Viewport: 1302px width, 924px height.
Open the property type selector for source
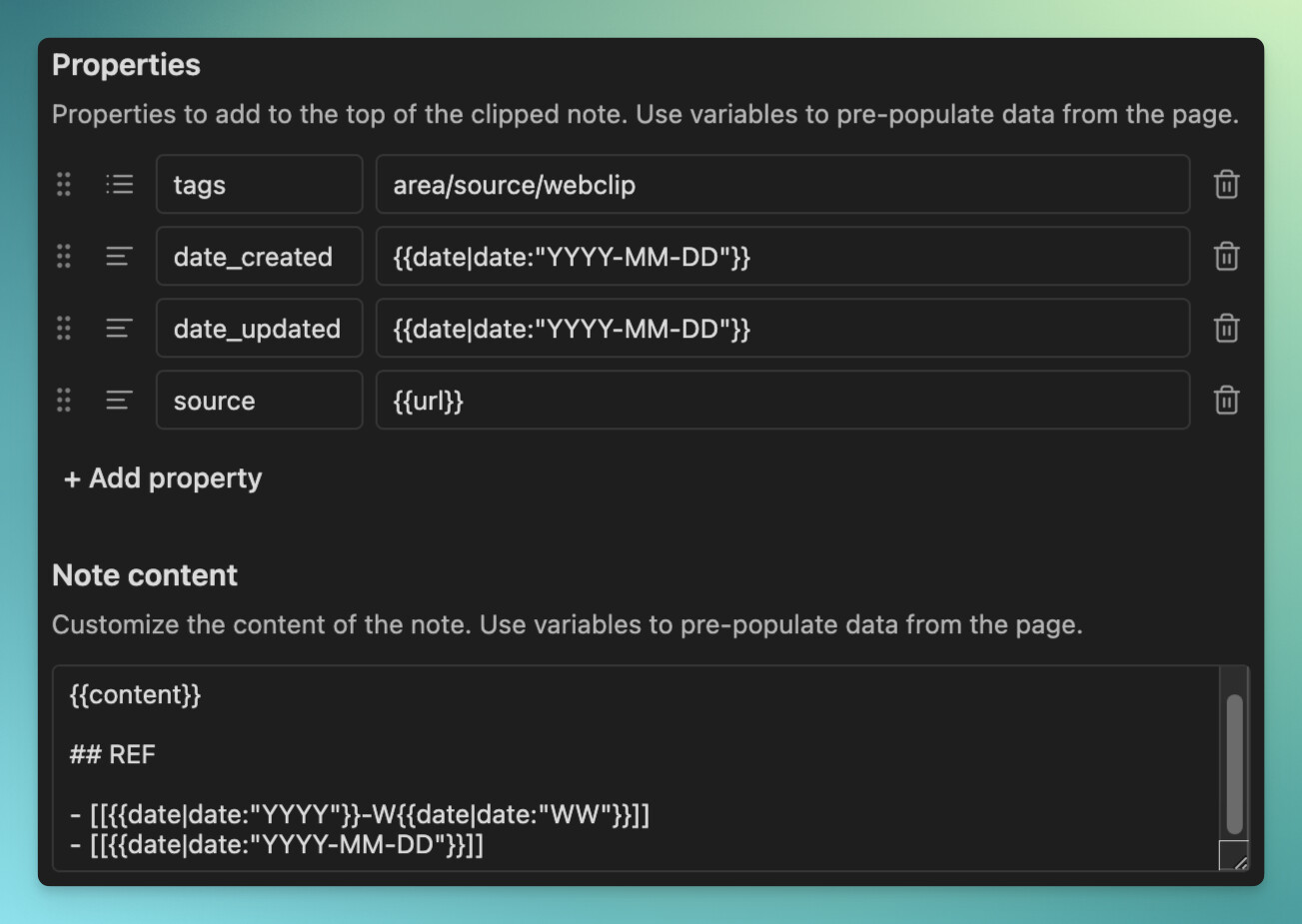(x=117, y=400)
